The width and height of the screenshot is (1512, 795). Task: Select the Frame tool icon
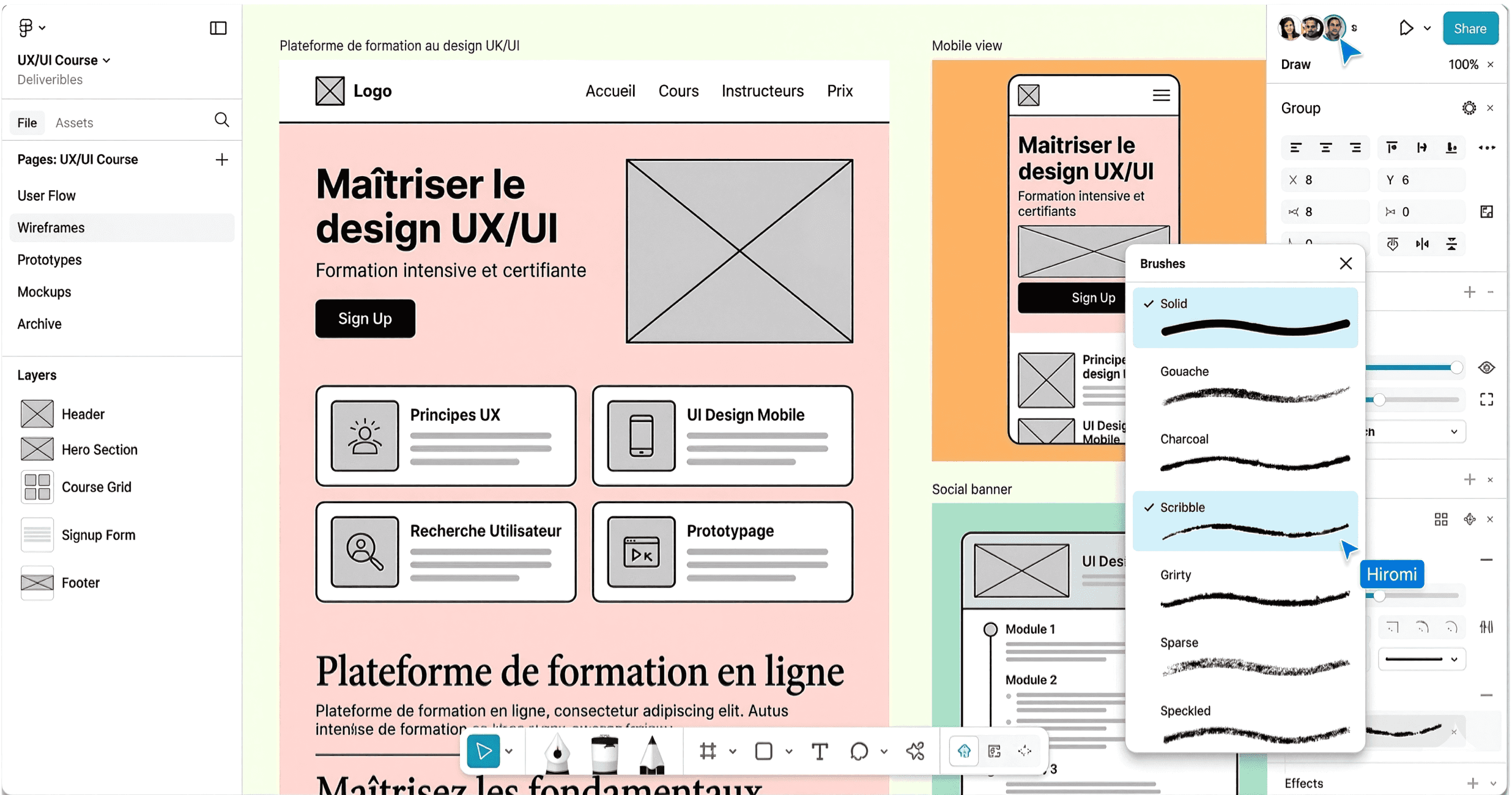tap(708, 751)
